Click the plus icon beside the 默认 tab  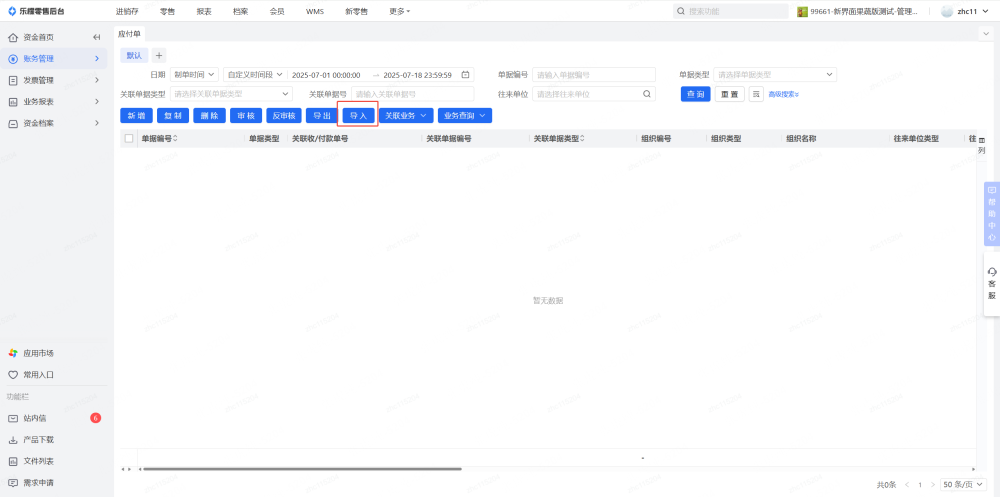tap(159, 55)
